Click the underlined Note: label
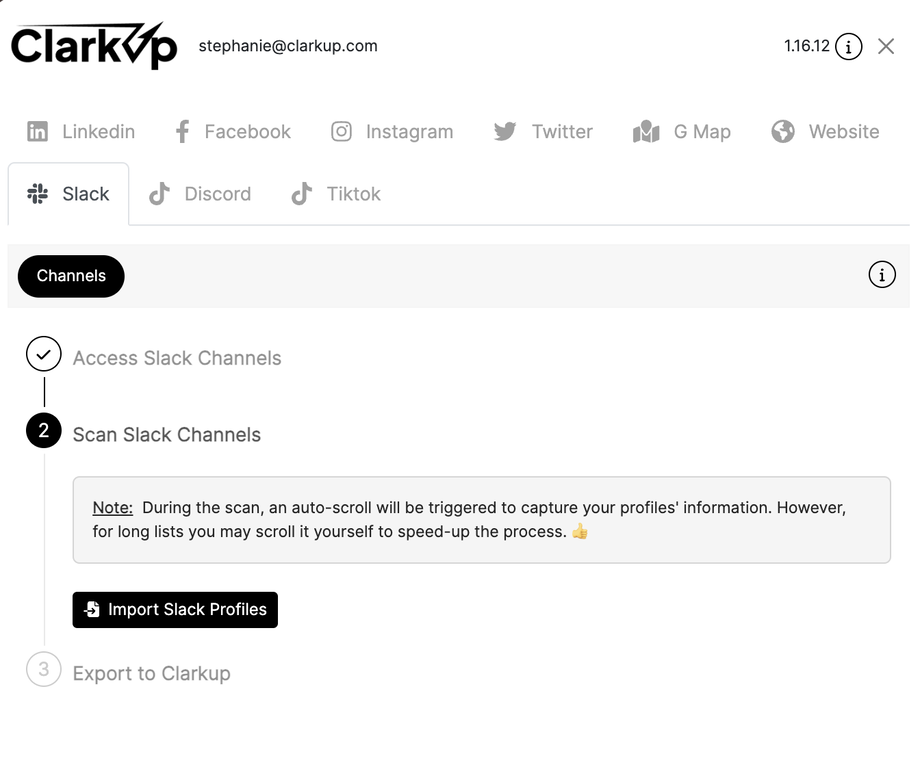920x769 pixels. (x=113, y=507)
